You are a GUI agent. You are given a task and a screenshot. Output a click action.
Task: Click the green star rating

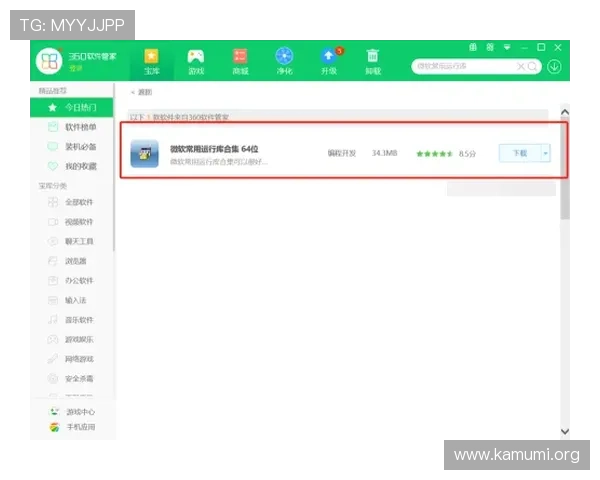coord(434,154)
